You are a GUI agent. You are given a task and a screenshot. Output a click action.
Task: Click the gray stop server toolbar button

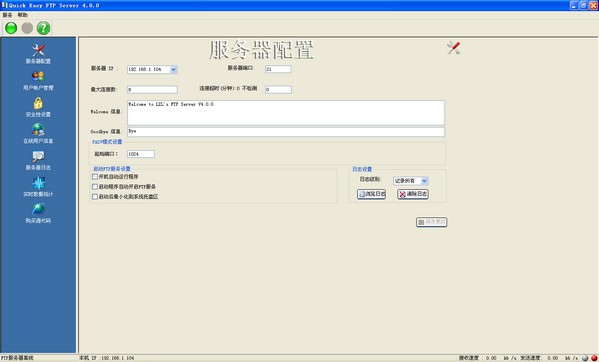[x=27, y=28]
